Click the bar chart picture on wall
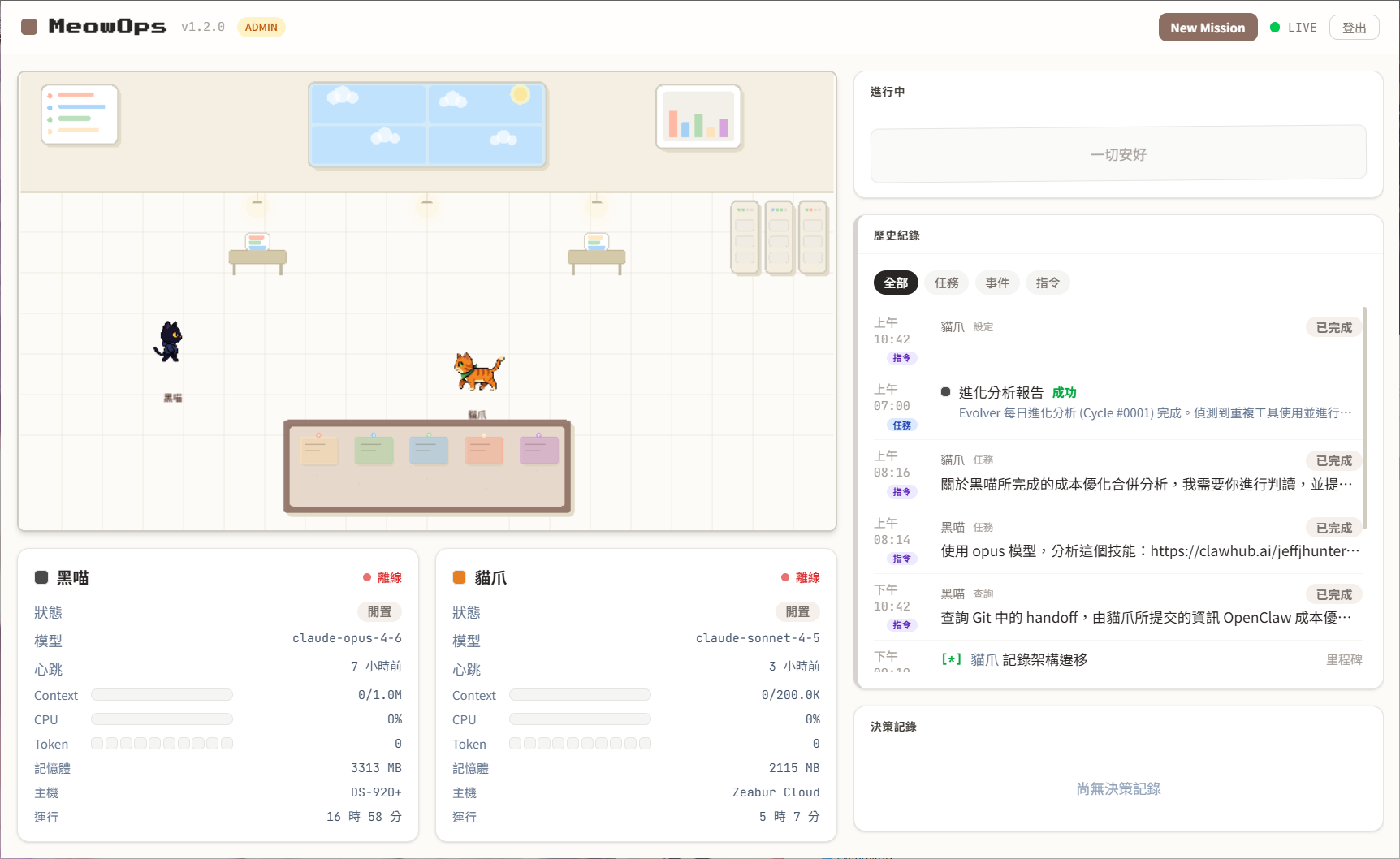This screenshot has width=1400, height=859. (698, 117)
